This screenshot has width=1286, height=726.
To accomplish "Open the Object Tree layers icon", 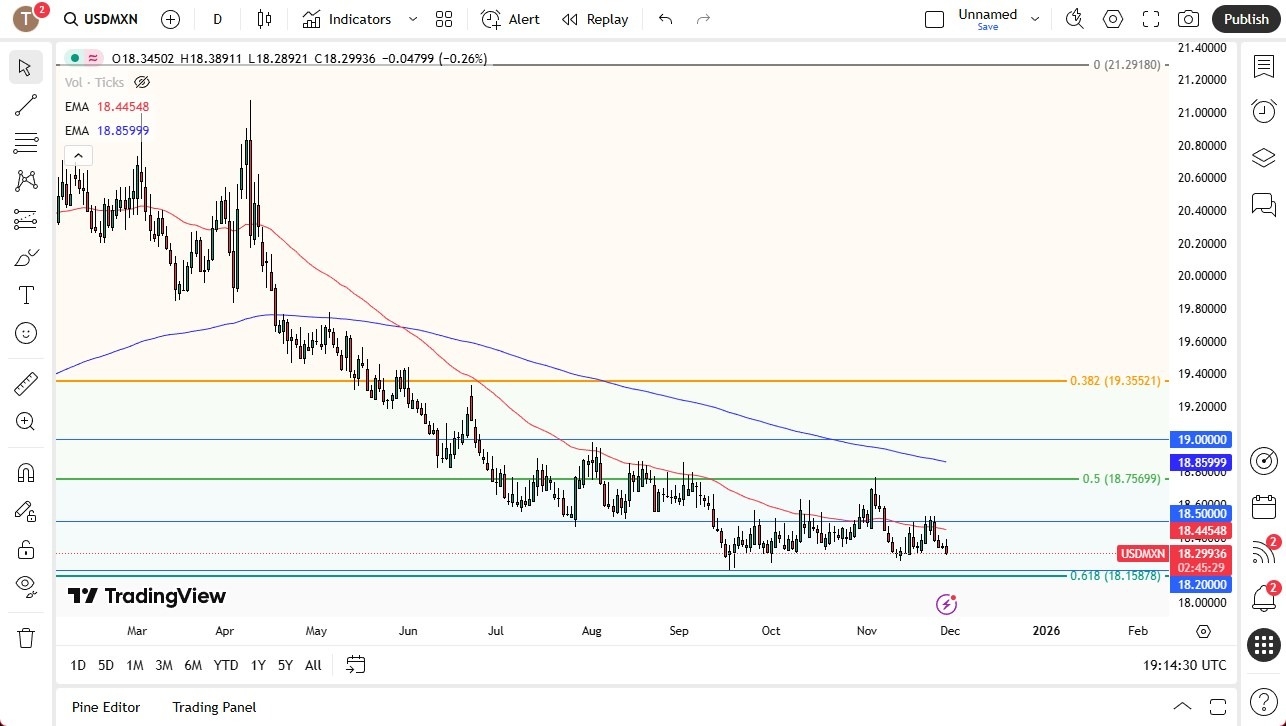I will click(1262, 157).
